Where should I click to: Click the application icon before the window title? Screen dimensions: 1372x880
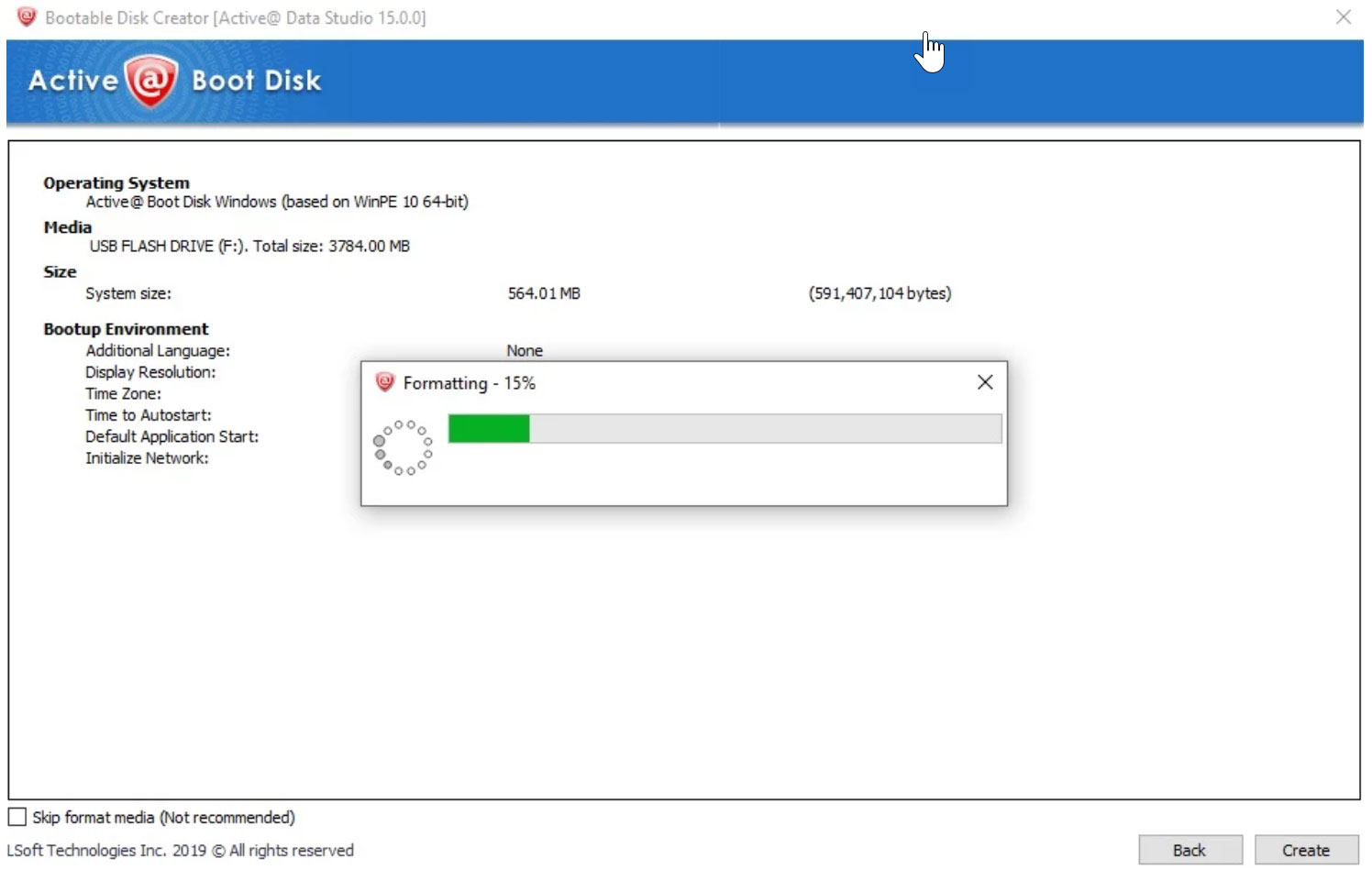pos(27,17)
